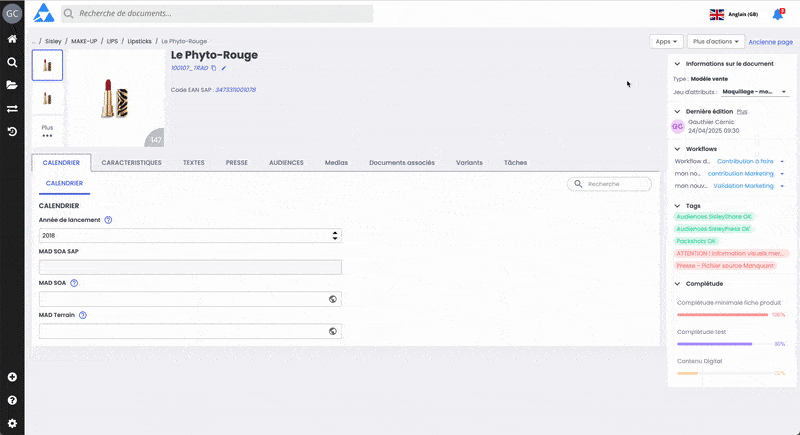Collapse Informations sur le document section

click(677, 64)
